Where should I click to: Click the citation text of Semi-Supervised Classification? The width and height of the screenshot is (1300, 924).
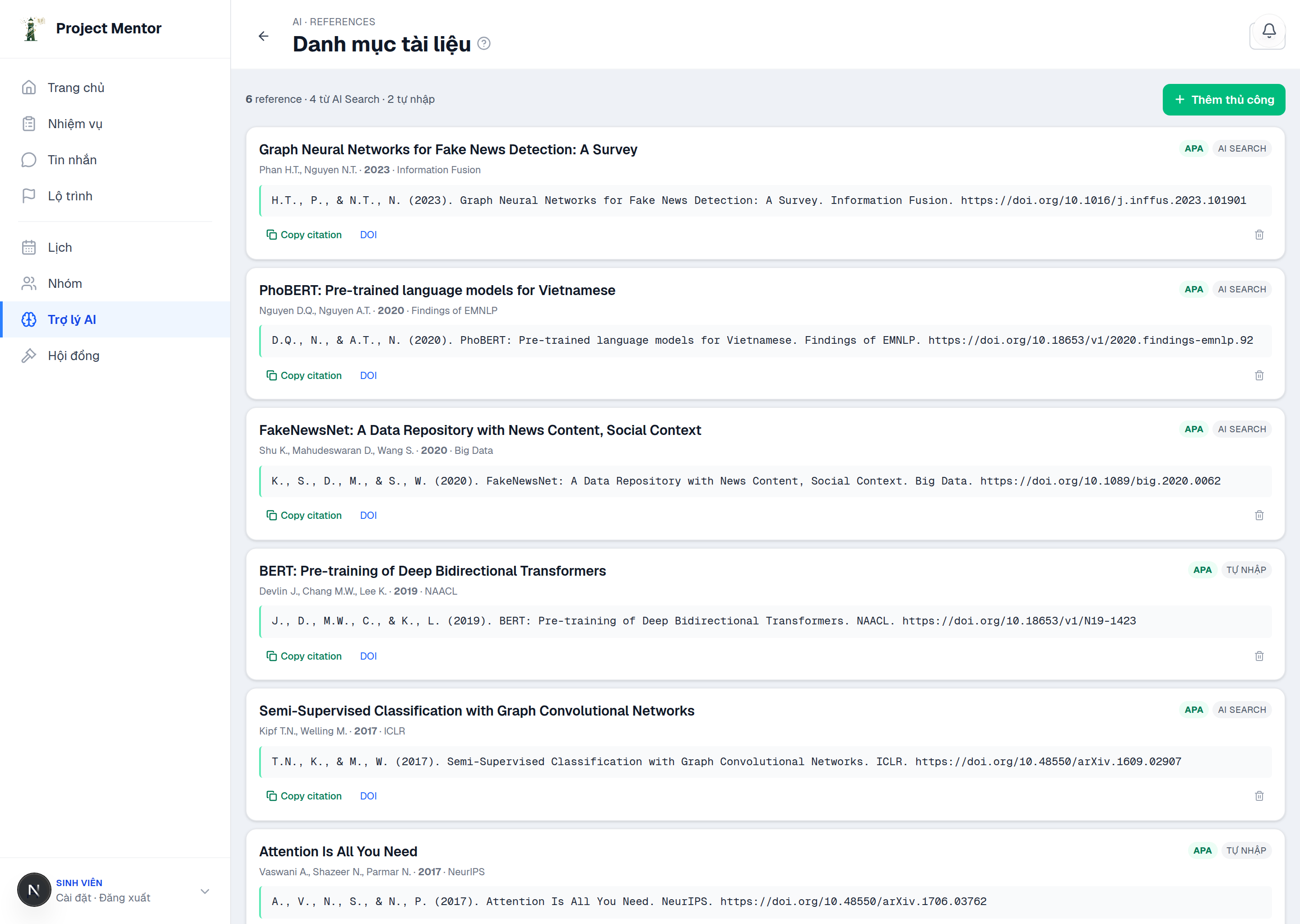coord(726,761)
